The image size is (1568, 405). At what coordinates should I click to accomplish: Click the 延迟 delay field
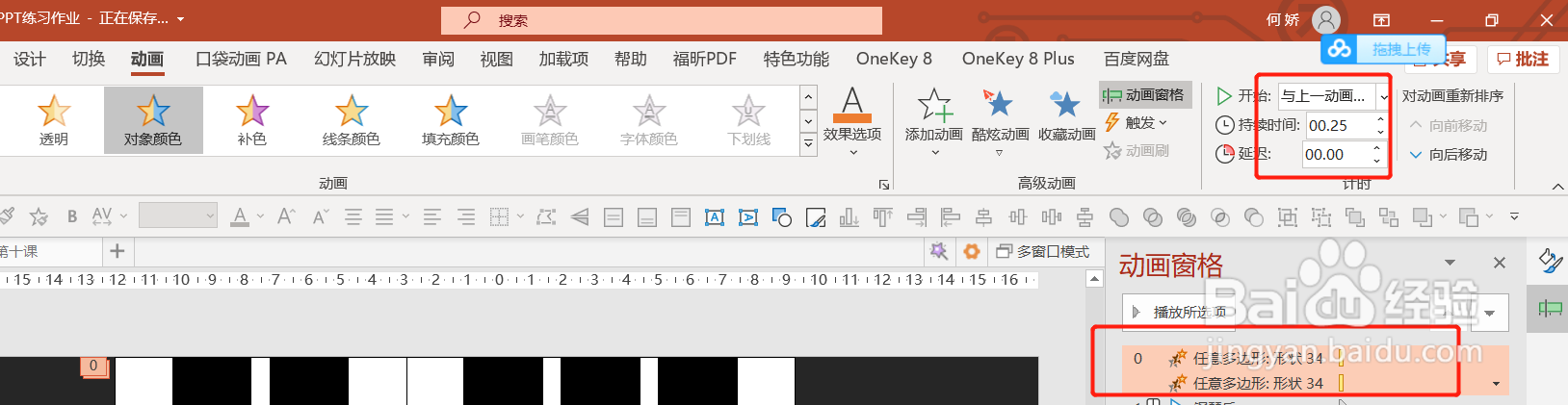[1337, 154]
